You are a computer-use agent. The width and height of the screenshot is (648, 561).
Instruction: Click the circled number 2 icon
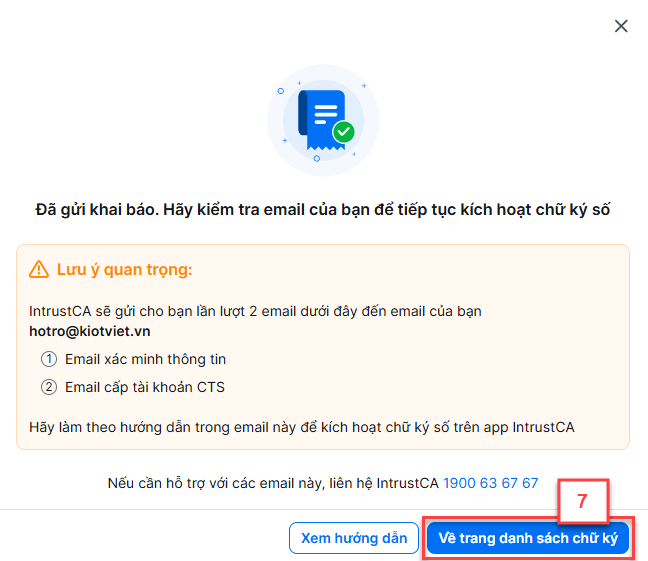(49, 387)
